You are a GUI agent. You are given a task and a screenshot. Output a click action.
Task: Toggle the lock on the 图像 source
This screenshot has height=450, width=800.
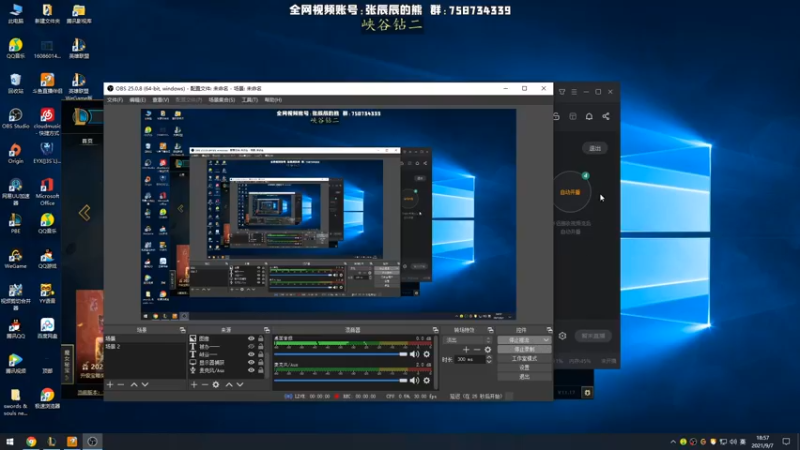261,338
